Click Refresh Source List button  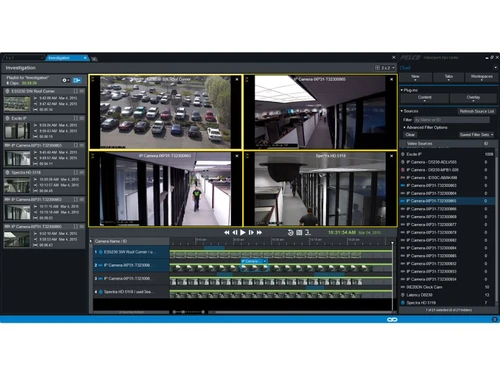tap(477, 111)
